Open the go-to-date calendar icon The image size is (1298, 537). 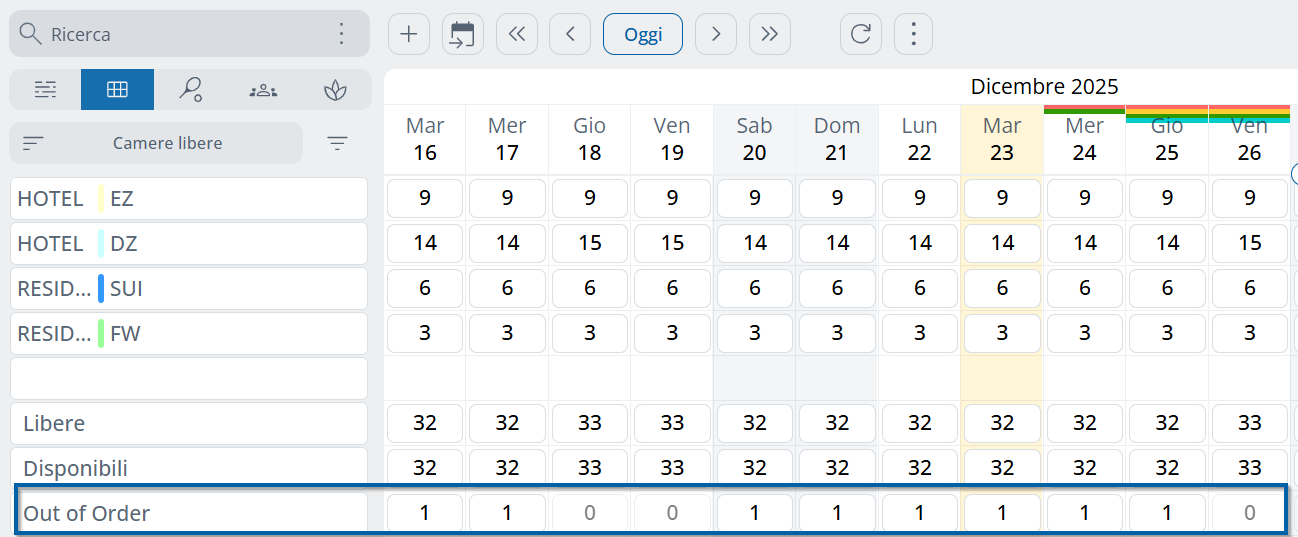462,34
